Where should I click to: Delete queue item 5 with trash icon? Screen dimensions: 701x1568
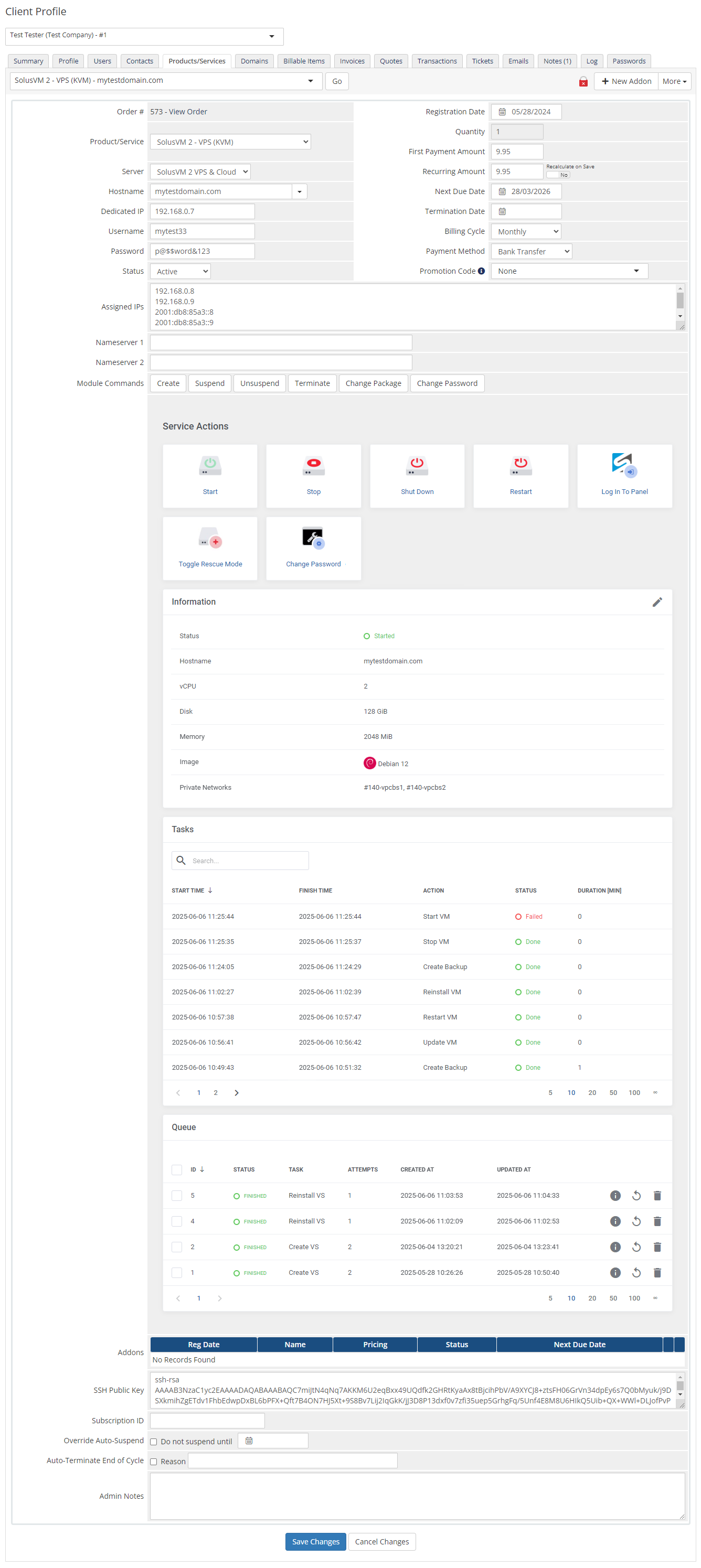(x=657, y=1196)
